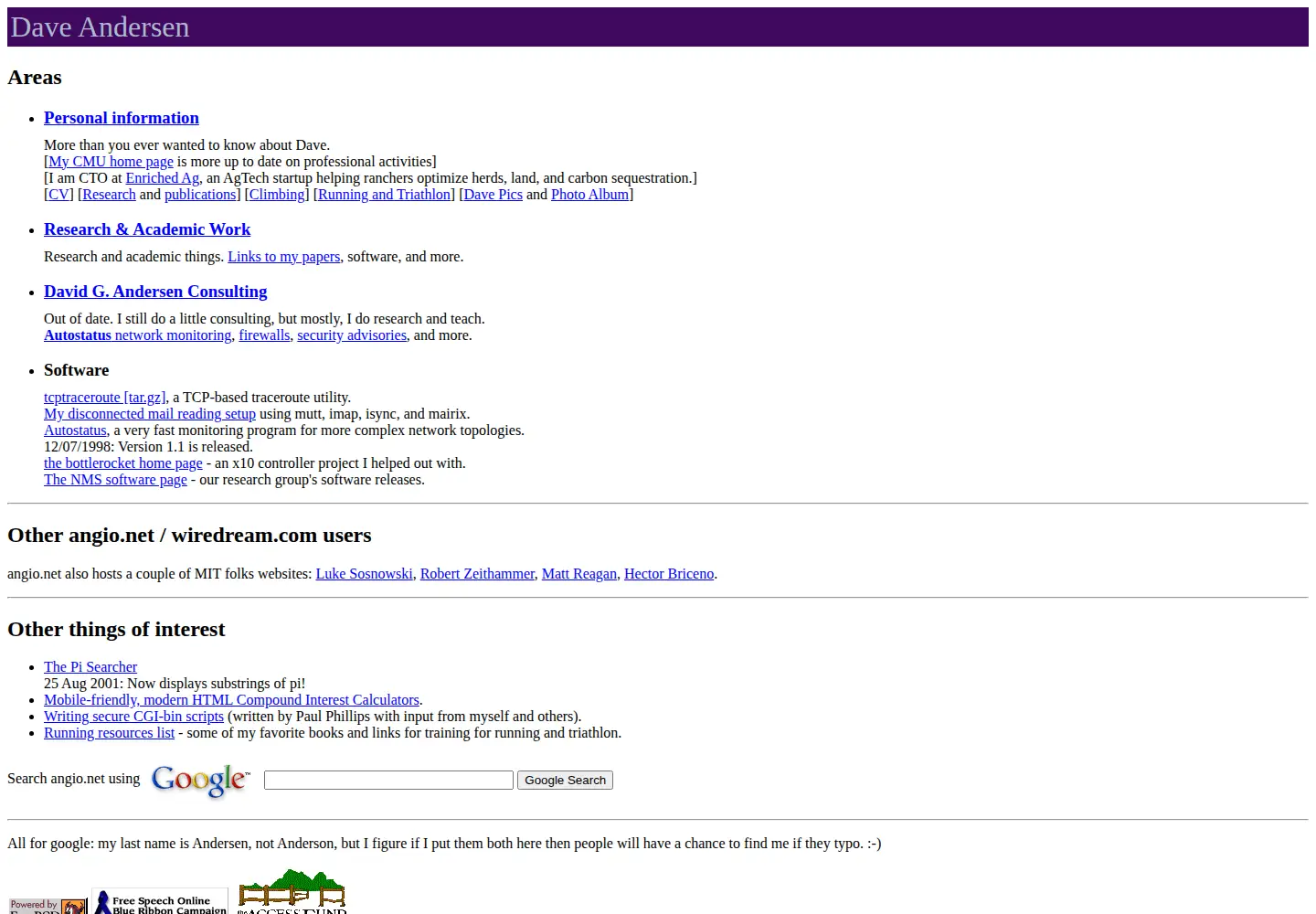
Task: Open the CV link
Action: [x=58, y=195]
